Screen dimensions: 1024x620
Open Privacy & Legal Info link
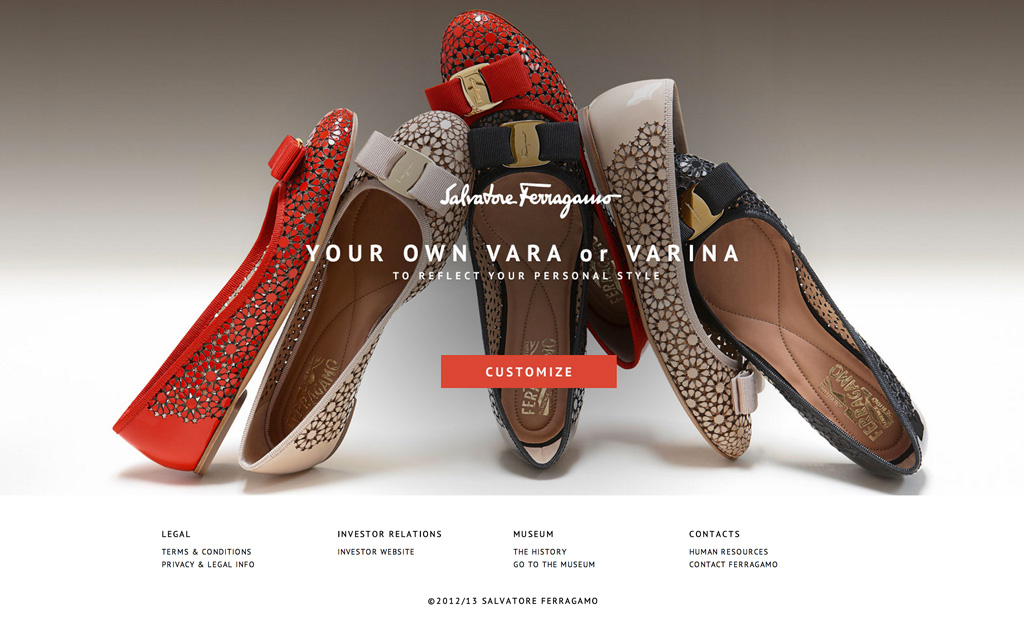point(208,564)
